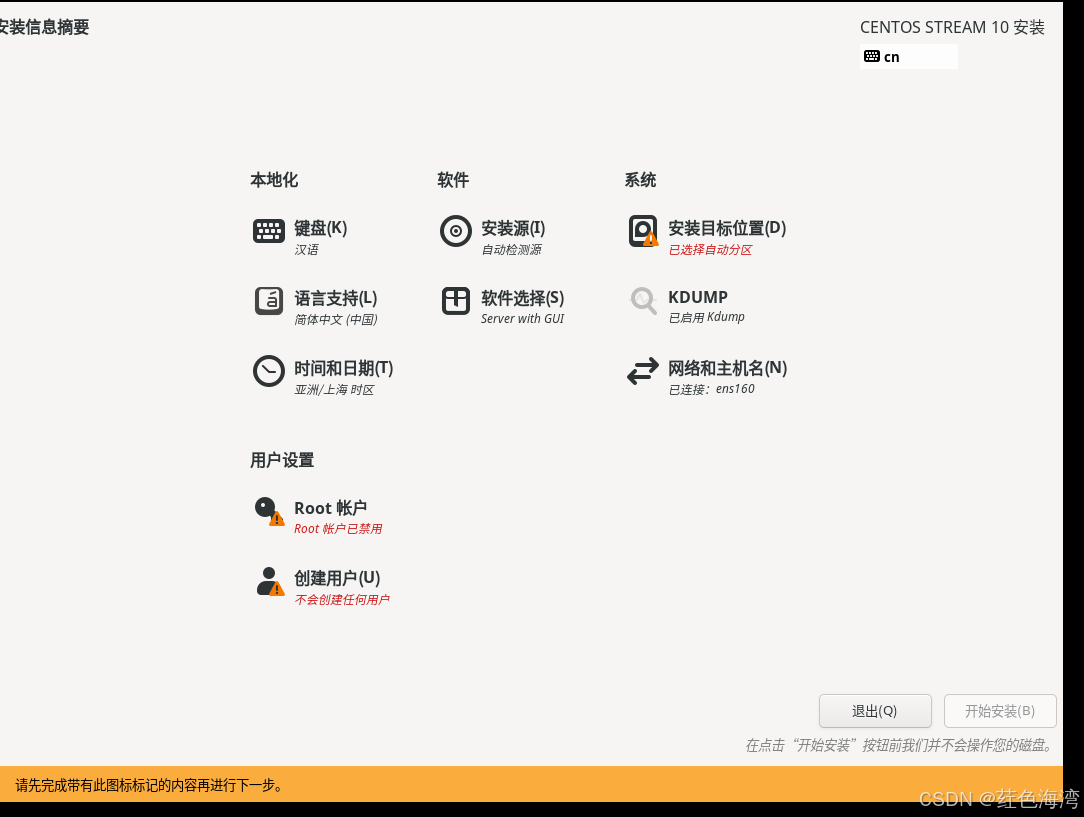Open the 创建用户(U) label
Image resolution: width=1084 pixels, height=817 pixels.
(x=337, y=578)
